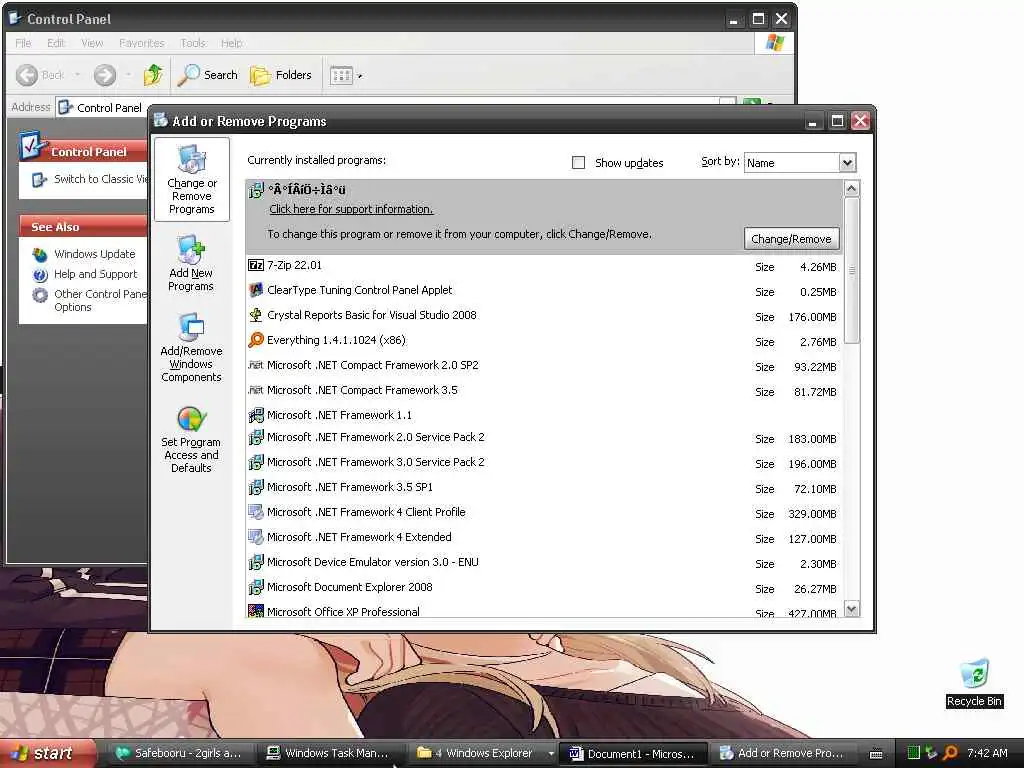This screenshot has height=768, width=1024.
Task: Click the Up folder icon in Control Panel
Action: tap(153, 75)
